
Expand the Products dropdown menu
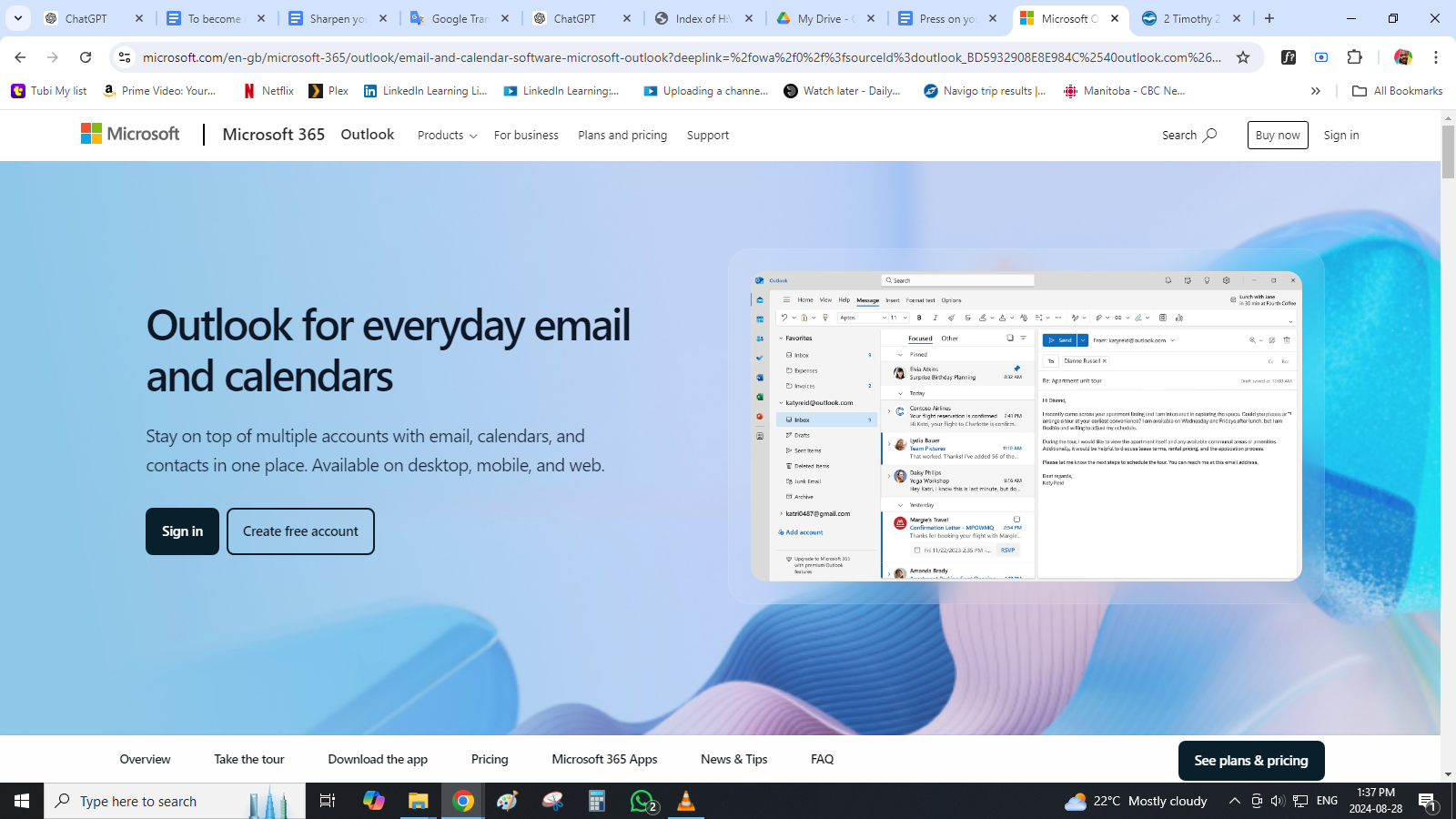(x=447, y=136)
